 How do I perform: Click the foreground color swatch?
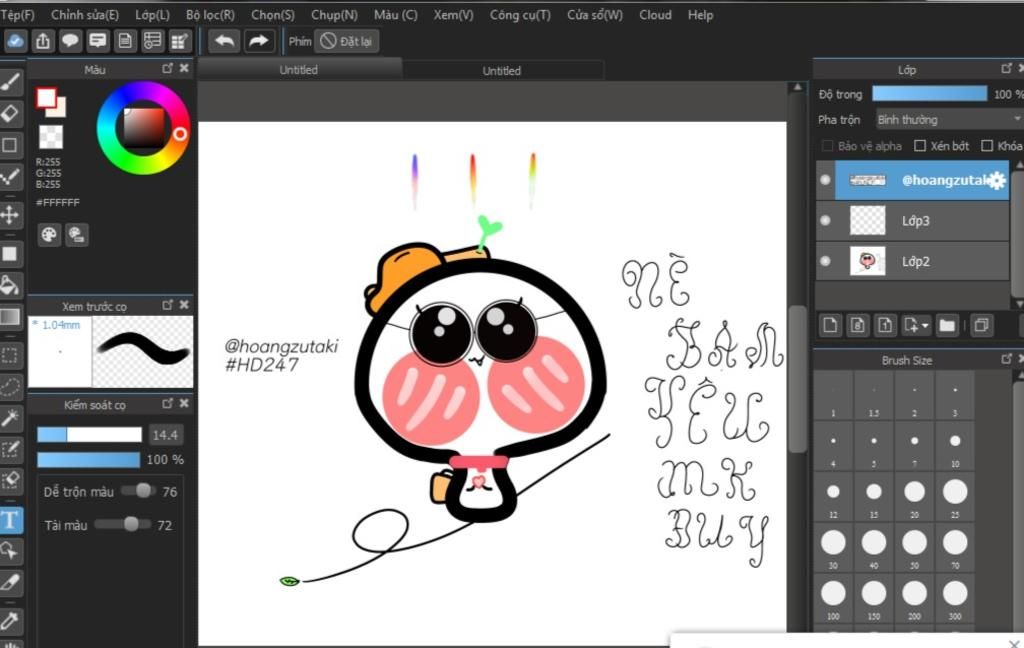46,98
